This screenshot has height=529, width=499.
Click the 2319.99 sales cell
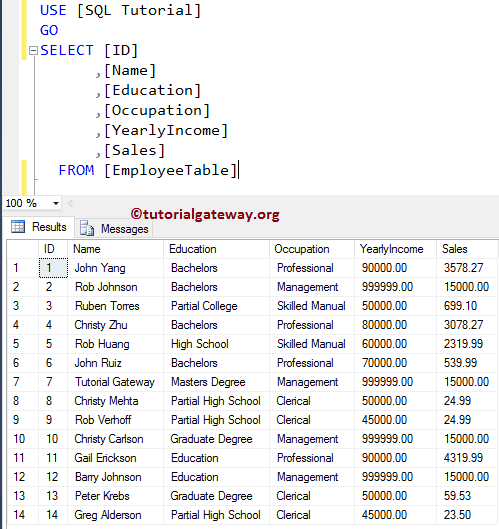[467, 344]
